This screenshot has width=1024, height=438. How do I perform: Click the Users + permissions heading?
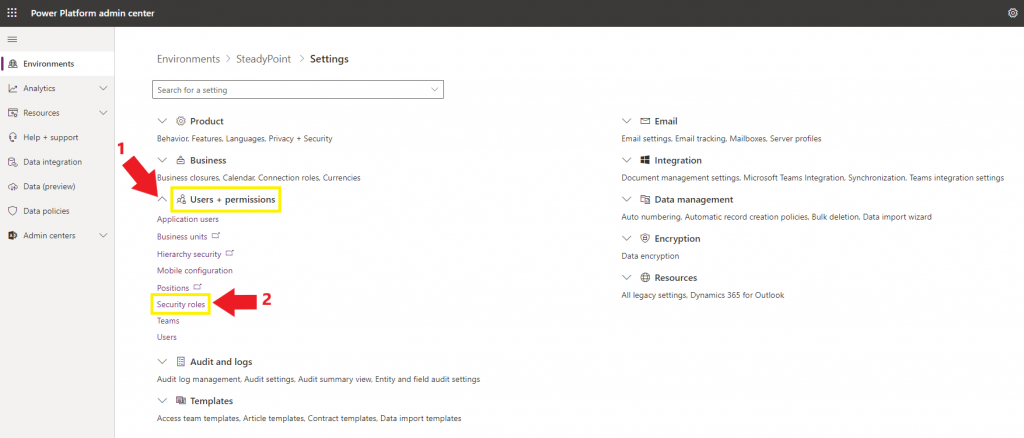(232, 200)
